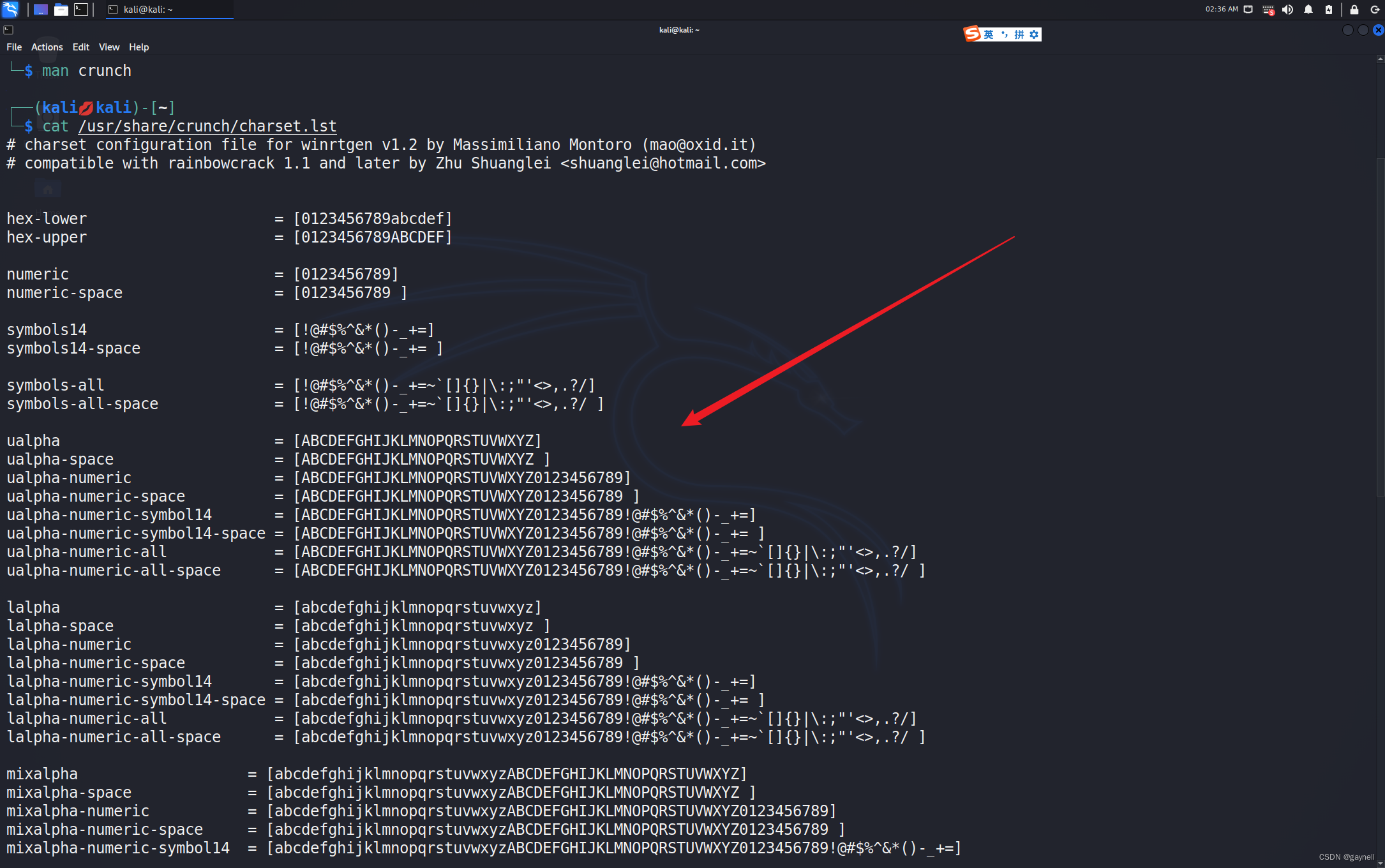Open Sogou input settings gear
Screen dimensions: 1385x868
point(1035,34)
